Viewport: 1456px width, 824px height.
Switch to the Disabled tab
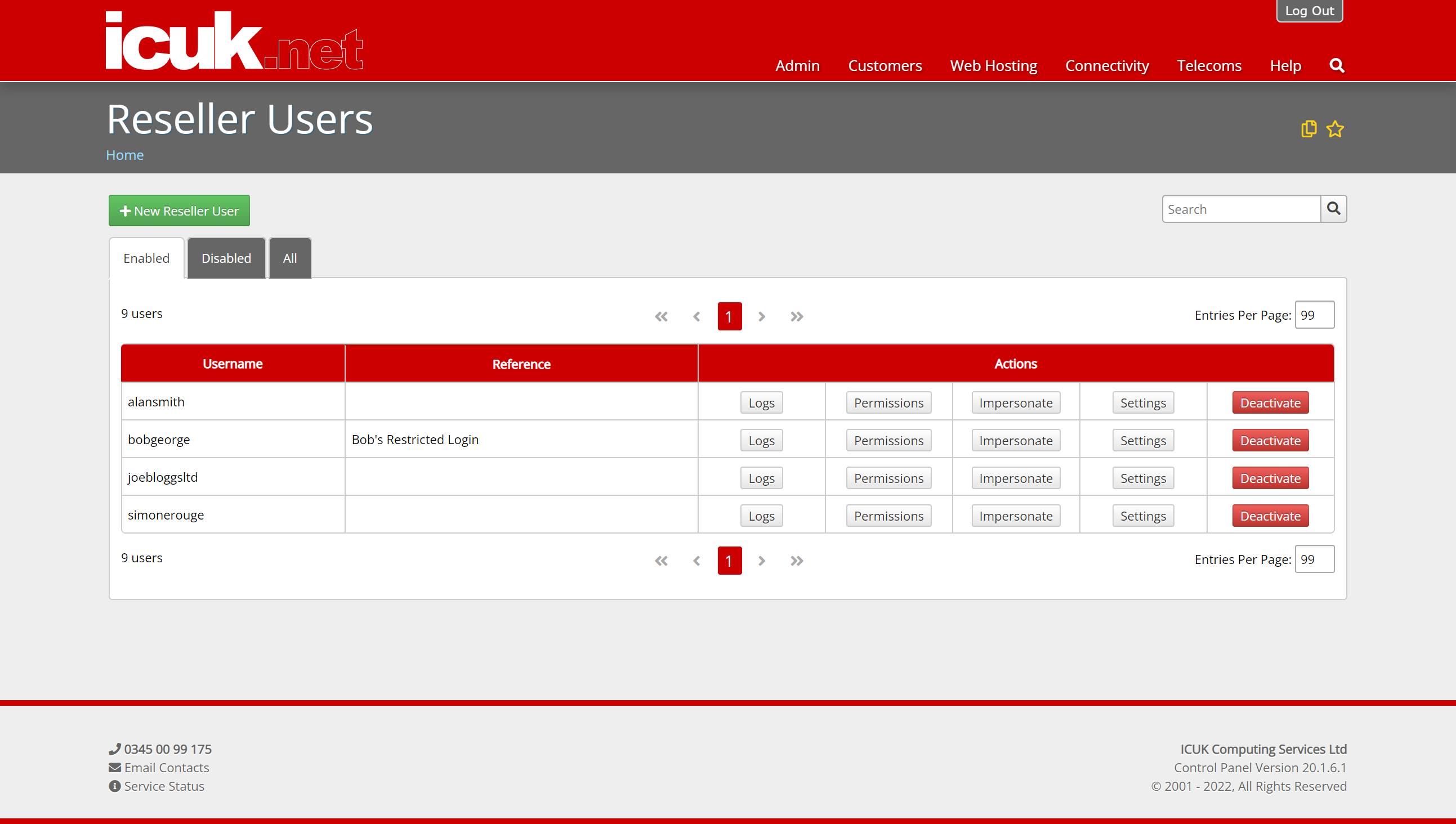tap(226, 258)
